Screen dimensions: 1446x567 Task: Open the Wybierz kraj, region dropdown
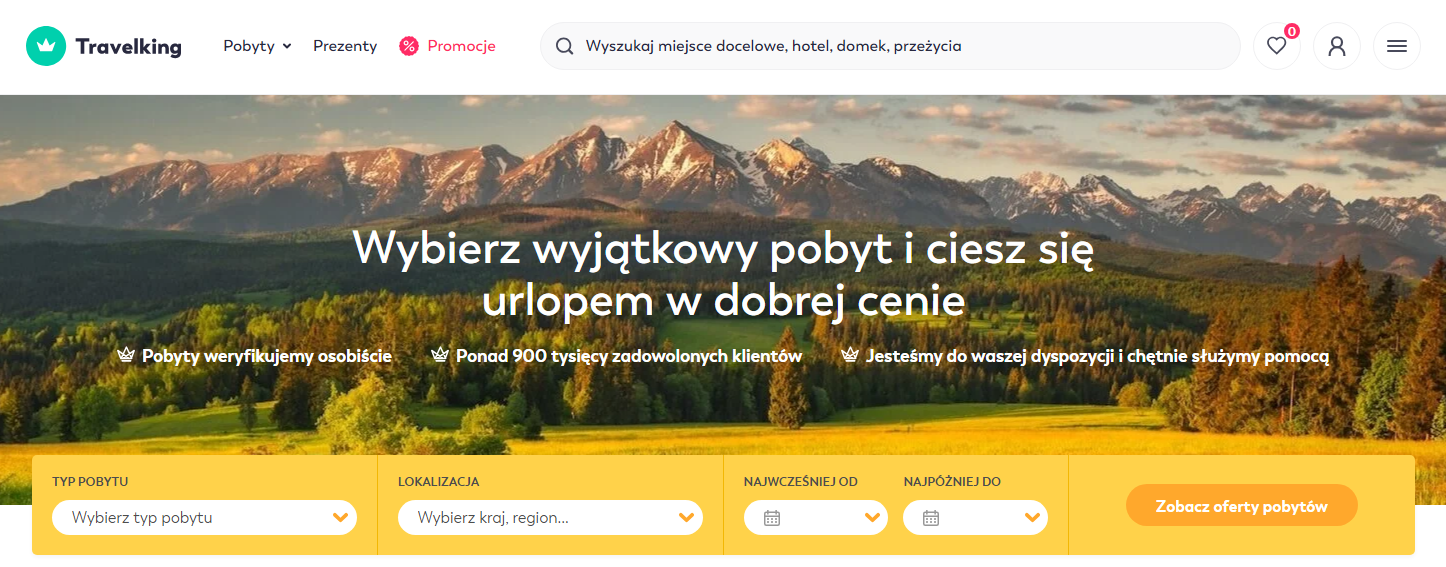pos(550,518)
